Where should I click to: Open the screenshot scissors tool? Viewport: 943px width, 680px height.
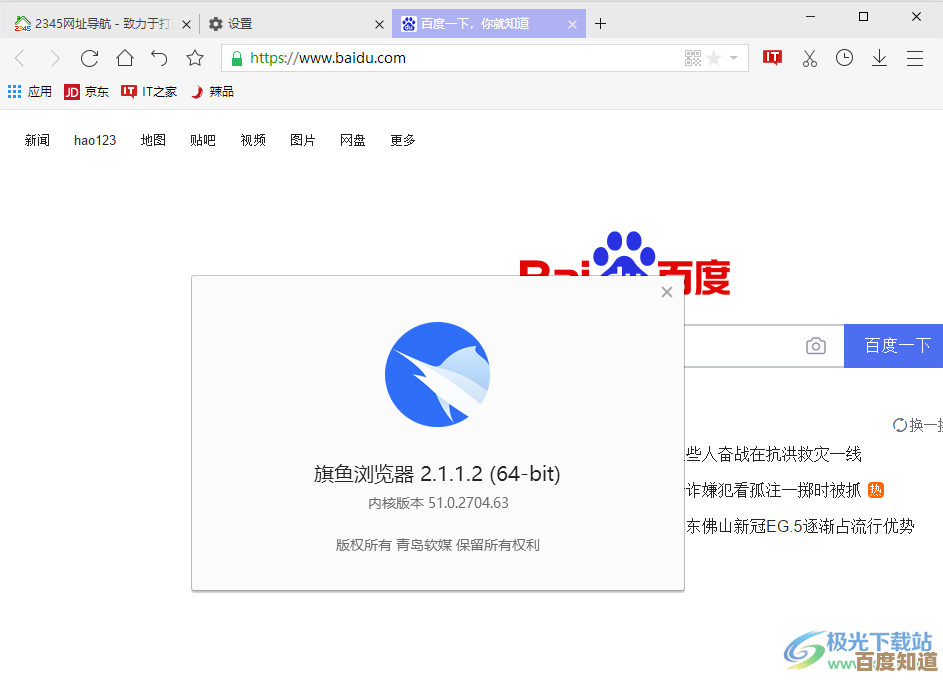pyautogui.click(x=809, y=58)
